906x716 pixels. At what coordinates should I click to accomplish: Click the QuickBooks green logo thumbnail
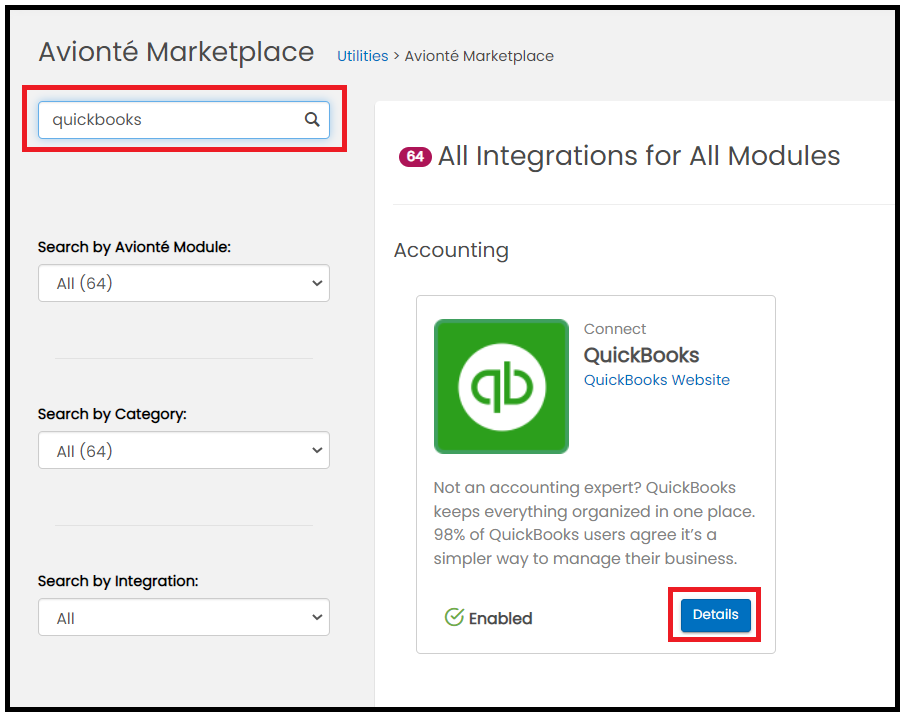click(502, 386)
